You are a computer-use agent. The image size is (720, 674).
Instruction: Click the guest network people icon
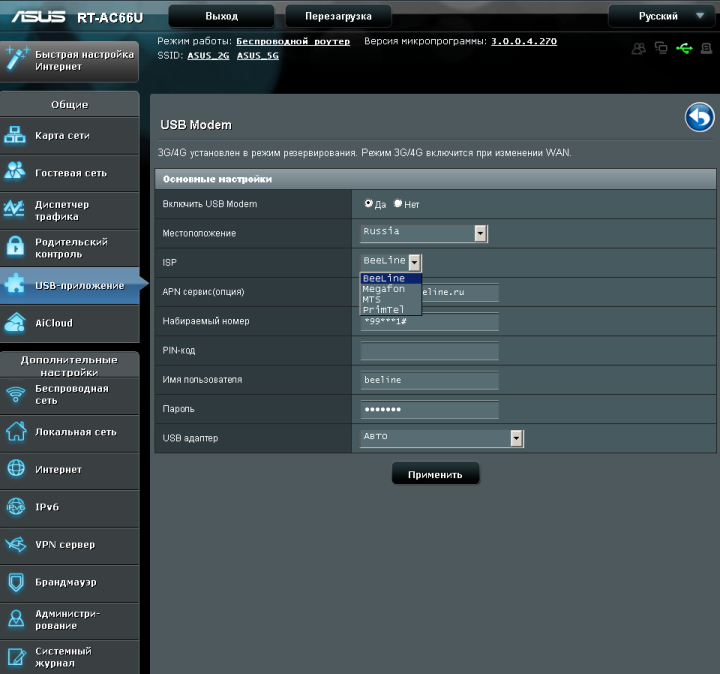(x=15, y=171)
